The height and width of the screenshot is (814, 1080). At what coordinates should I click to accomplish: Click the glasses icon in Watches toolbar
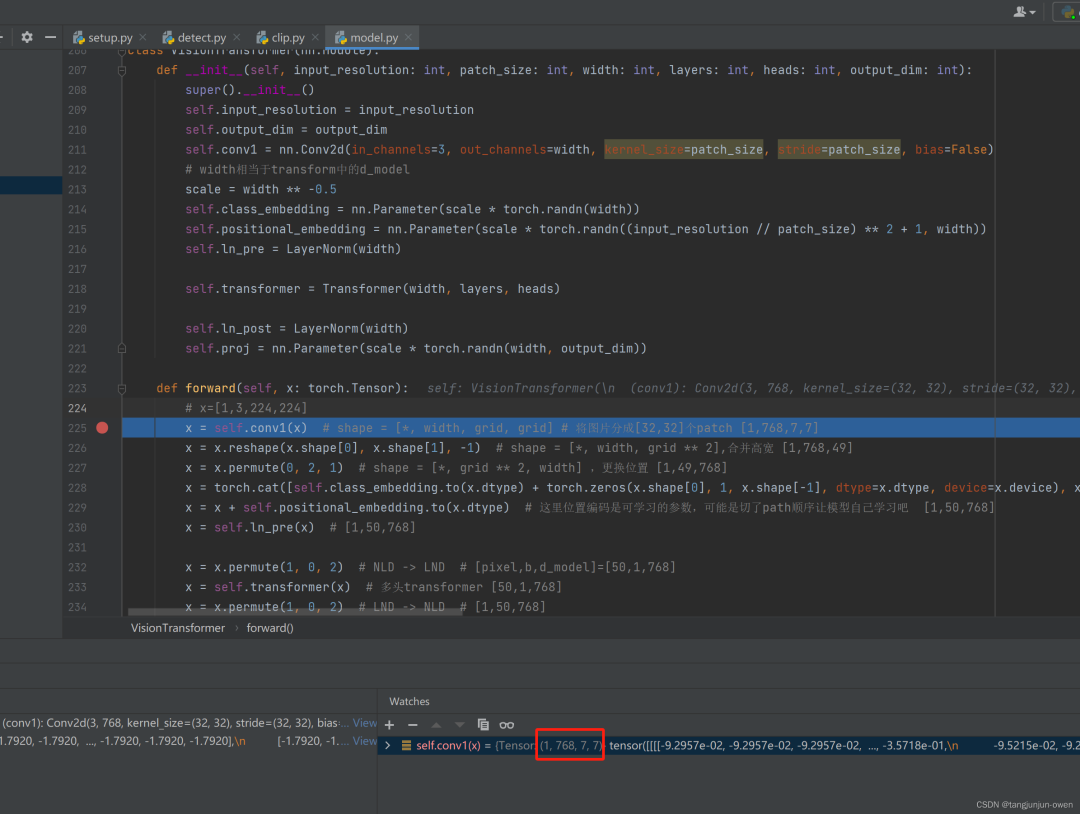click(x=507, y=724)
